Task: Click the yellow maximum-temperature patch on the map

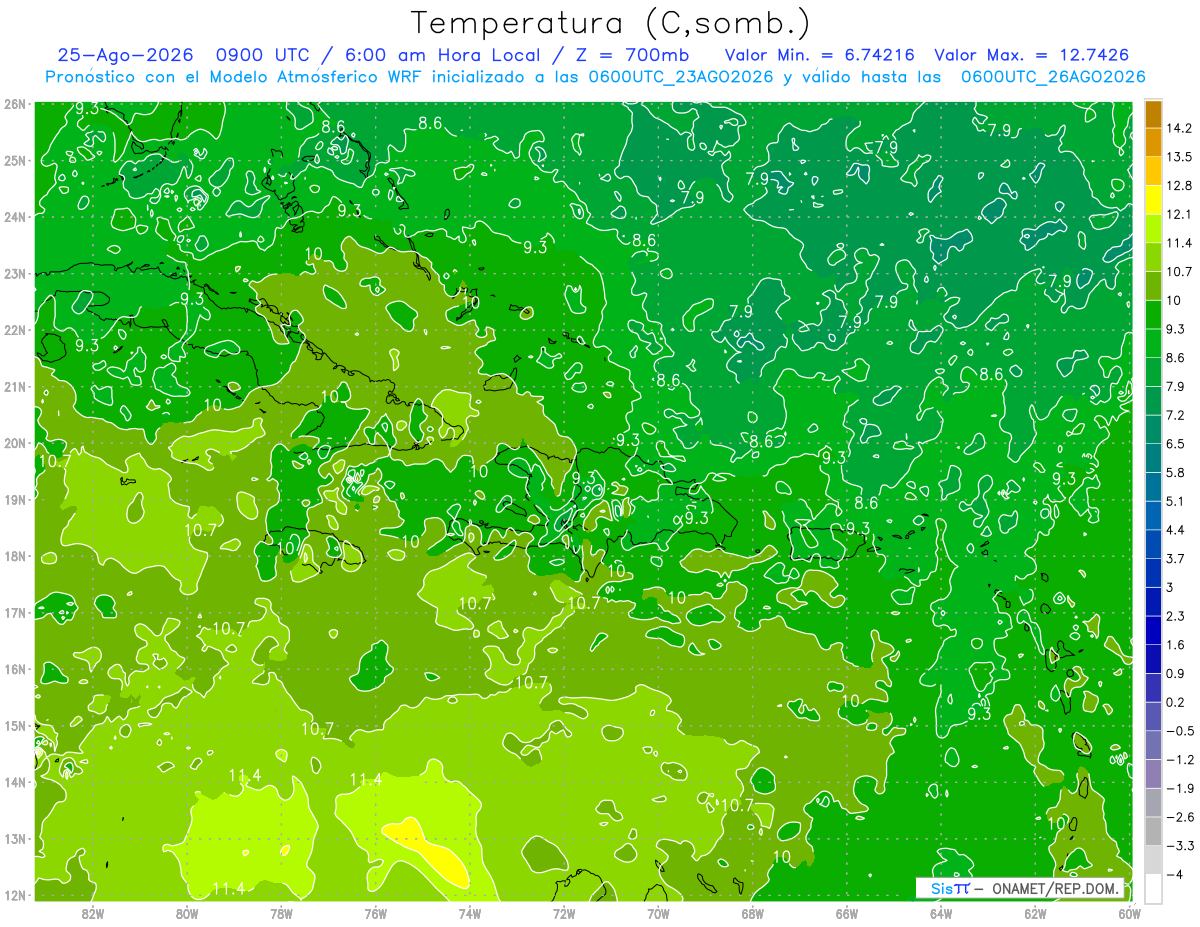Action: tap(430, 851)
